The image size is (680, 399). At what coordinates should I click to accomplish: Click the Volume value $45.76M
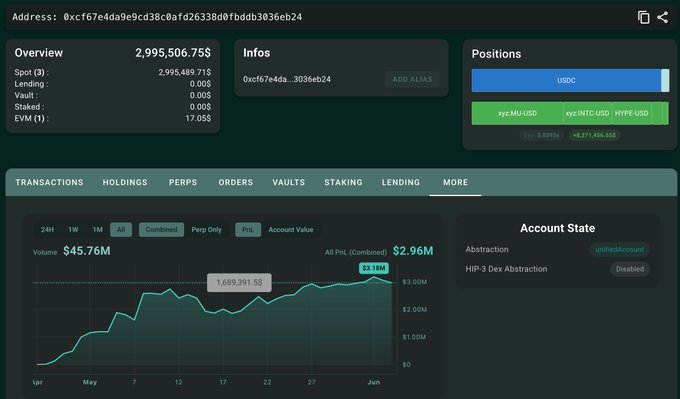click(x=87, y=251)
